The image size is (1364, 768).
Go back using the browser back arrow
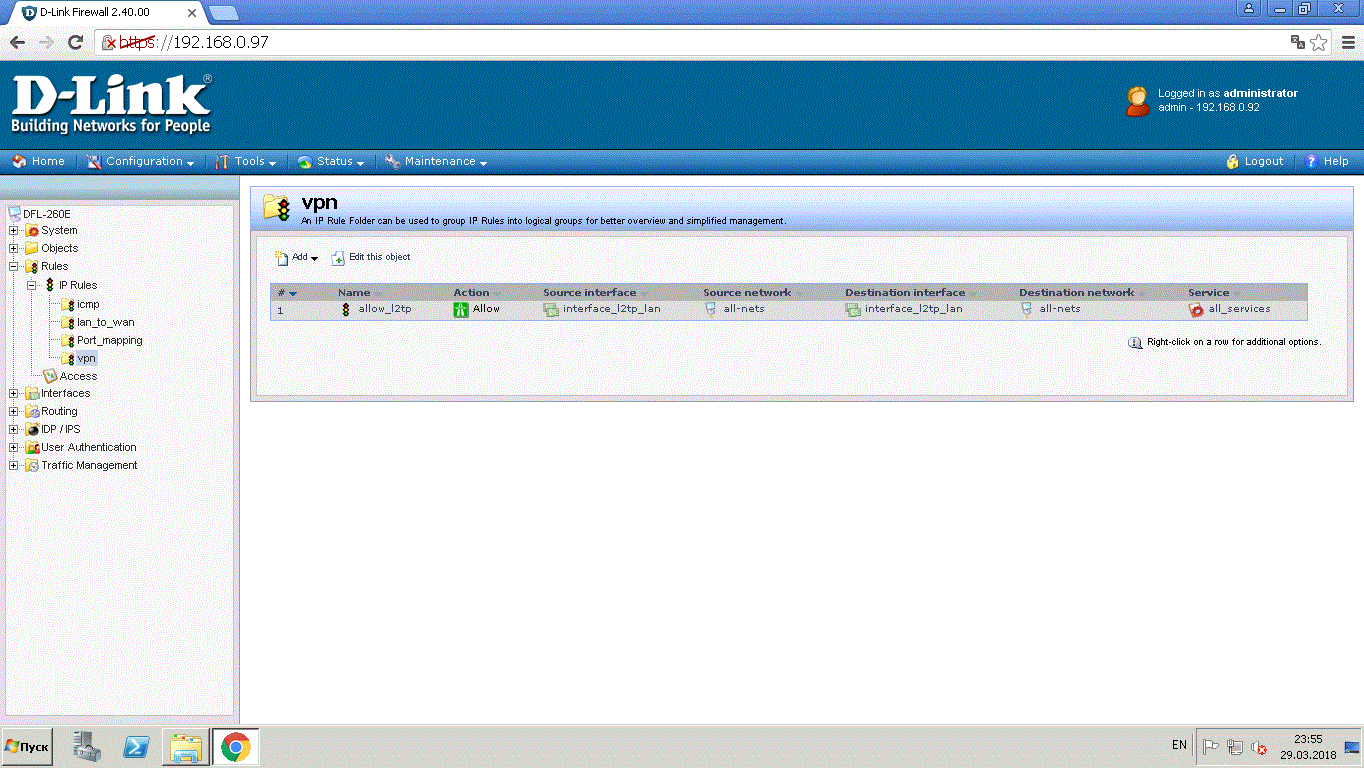point(17,42)
